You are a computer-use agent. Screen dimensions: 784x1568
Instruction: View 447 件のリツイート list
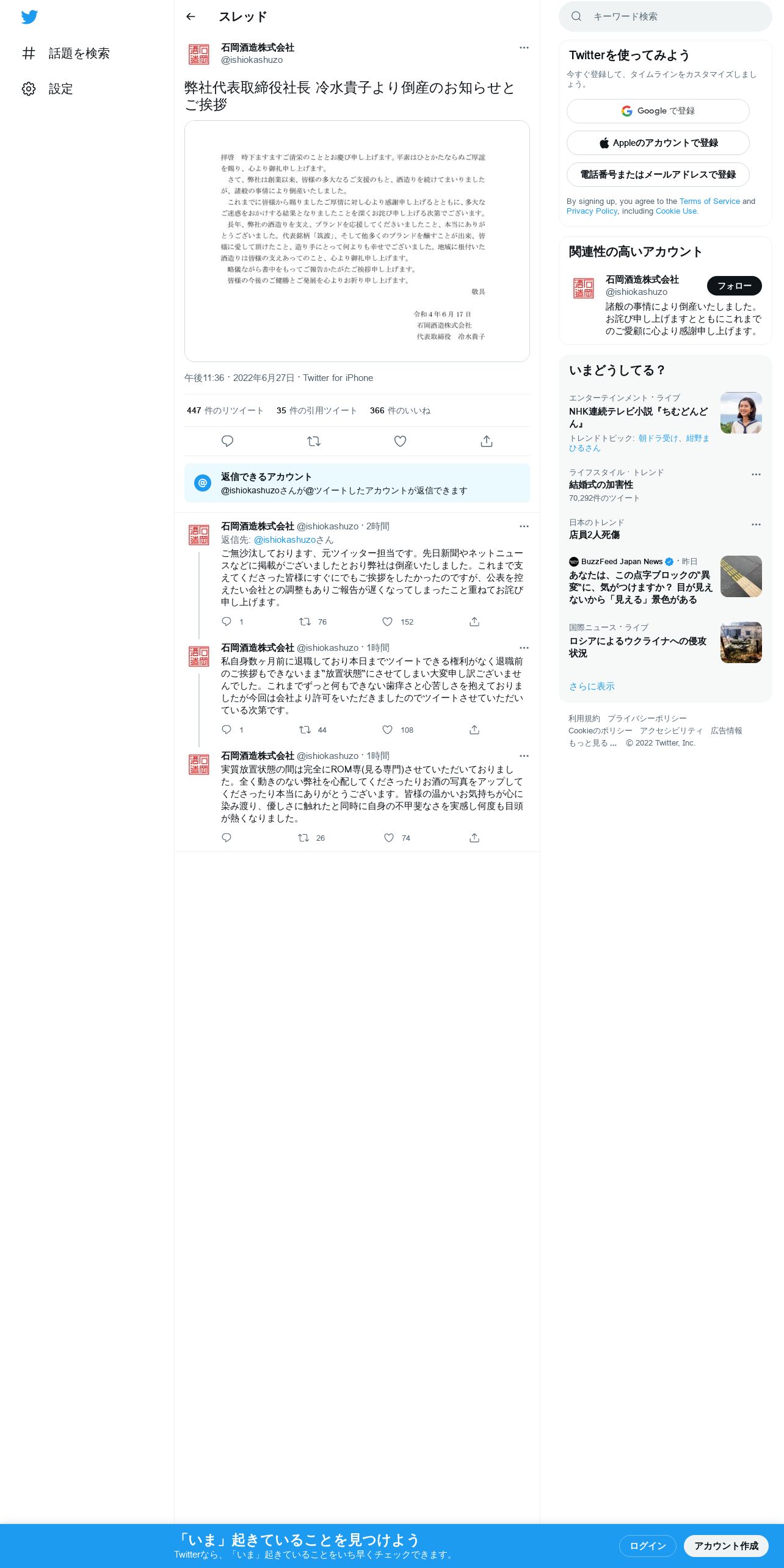click(225, 411)
